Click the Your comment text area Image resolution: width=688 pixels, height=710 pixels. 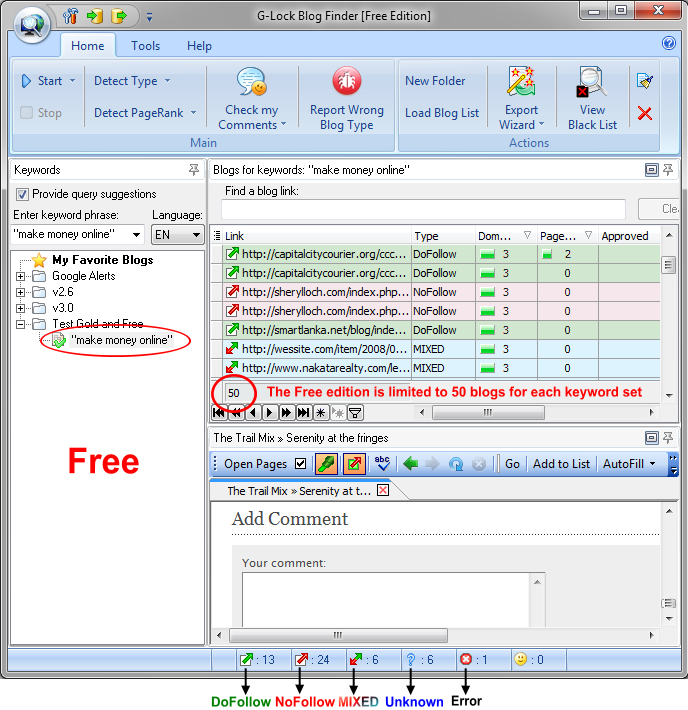(386, 600)
